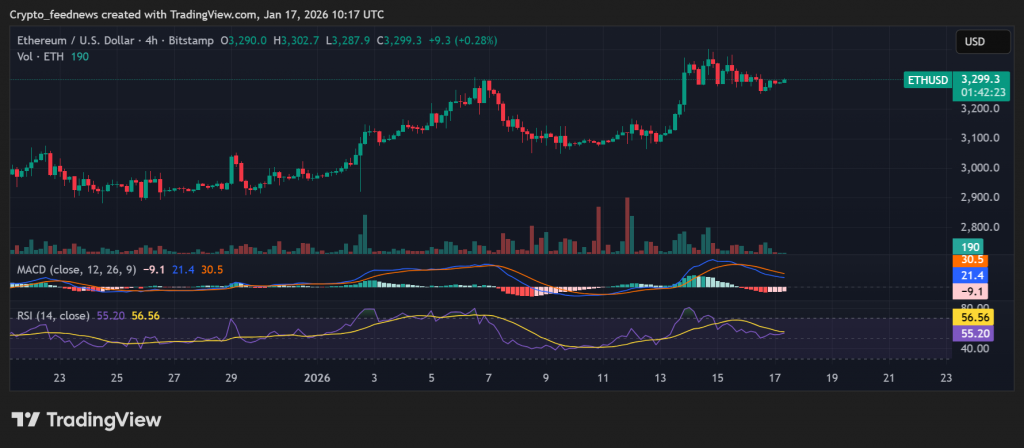Click the ETHUSD symbol price label

tap(925, 78)
